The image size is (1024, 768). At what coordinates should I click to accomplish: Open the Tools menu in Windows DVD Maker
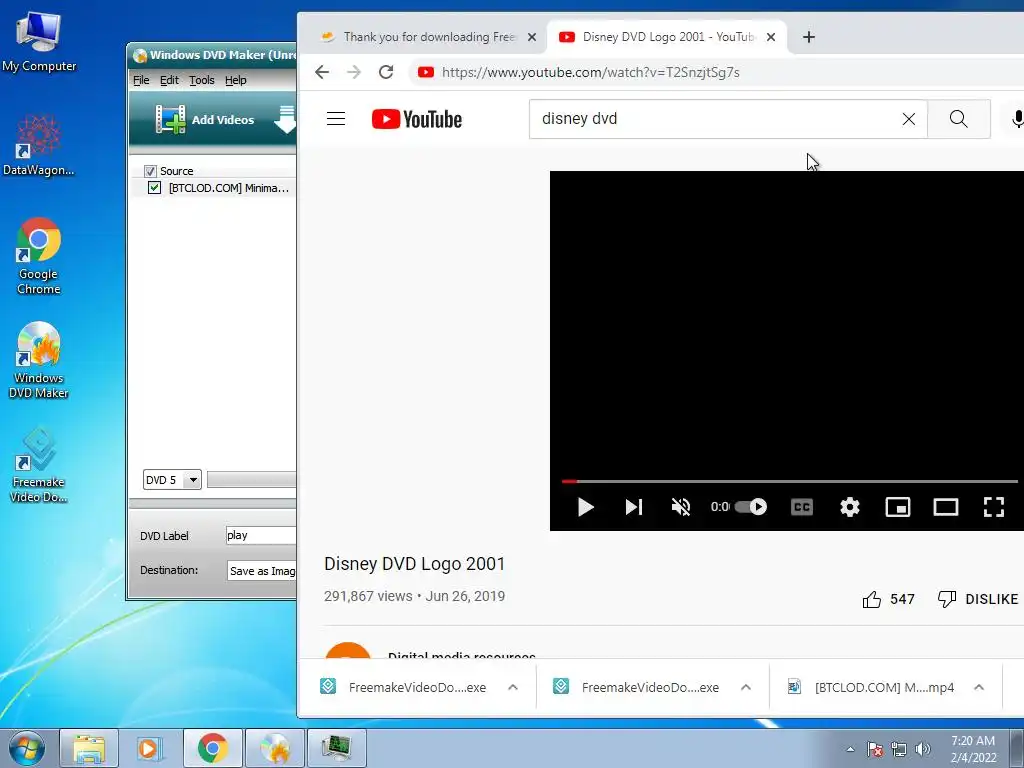point(202,80)
